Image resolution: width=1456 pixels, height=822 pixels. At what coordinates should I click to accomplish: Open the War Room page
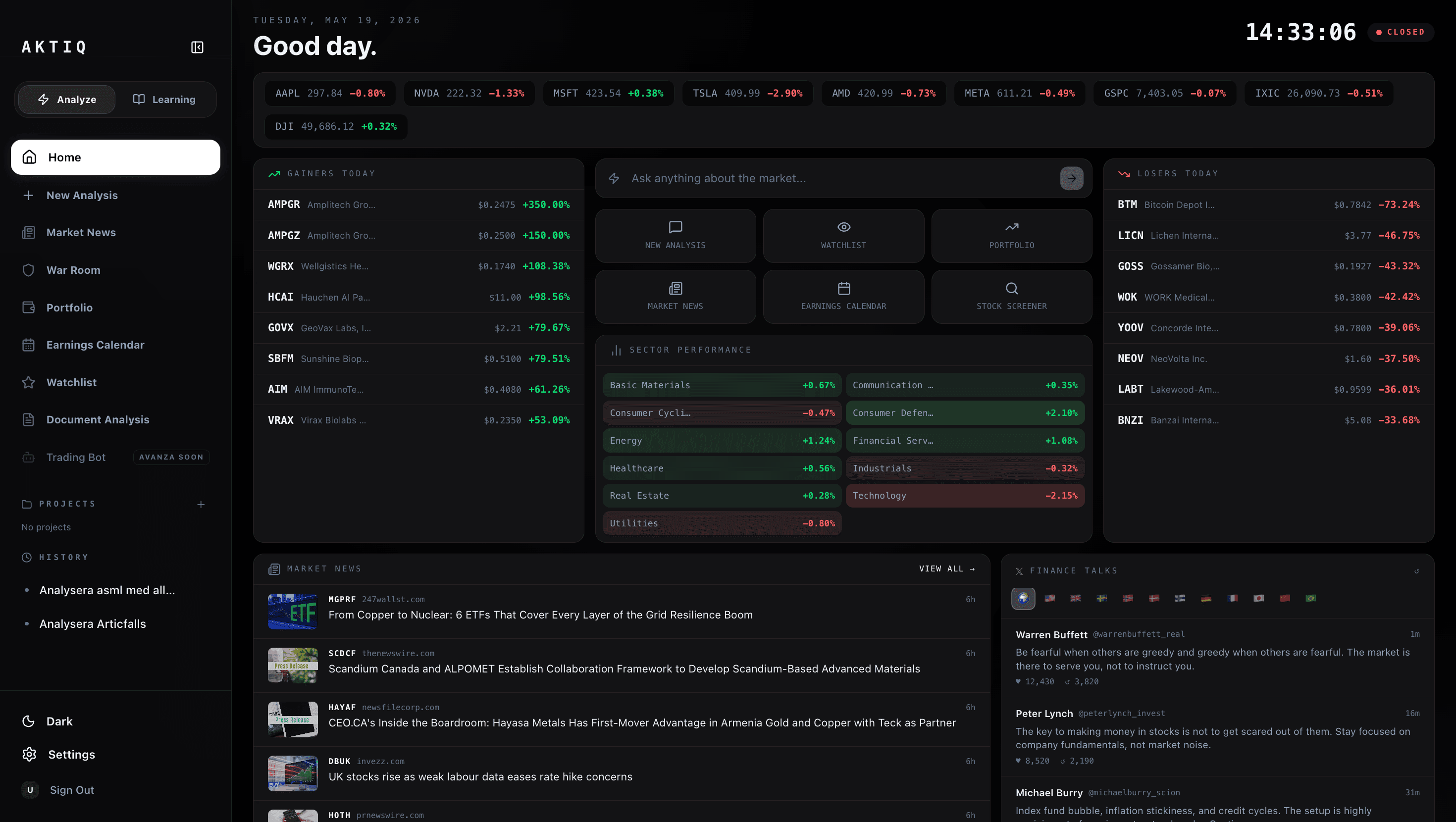click(x=115, y=270)
